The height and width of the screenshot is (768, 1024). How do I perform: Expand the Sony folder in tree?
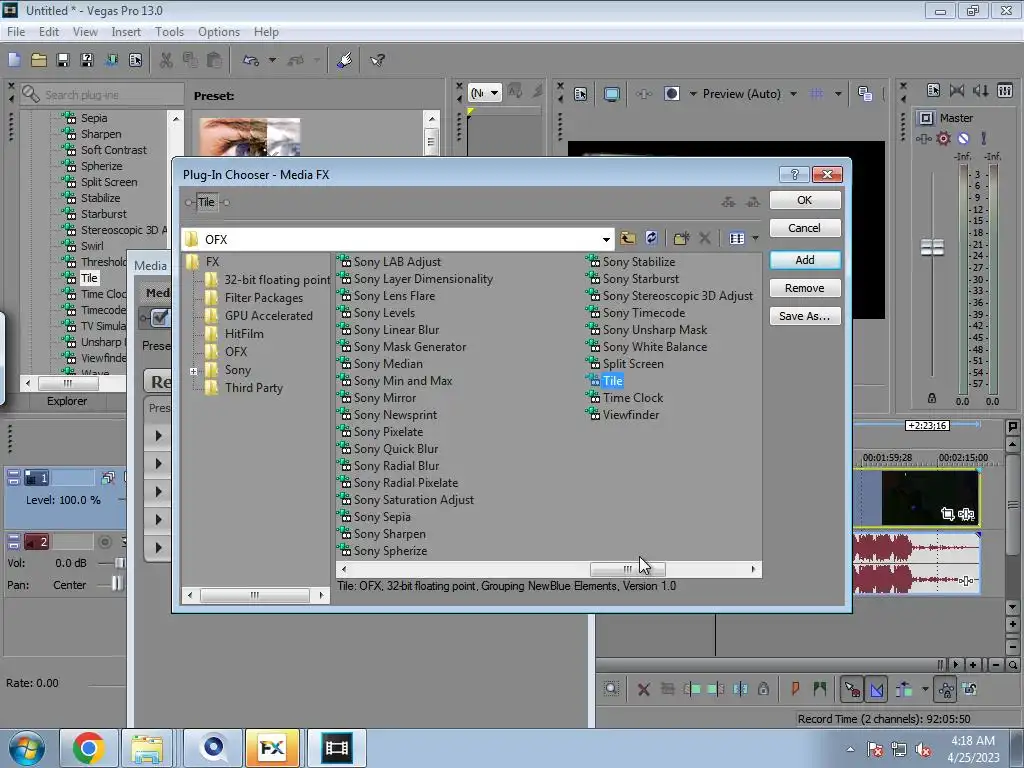(193, 371)
